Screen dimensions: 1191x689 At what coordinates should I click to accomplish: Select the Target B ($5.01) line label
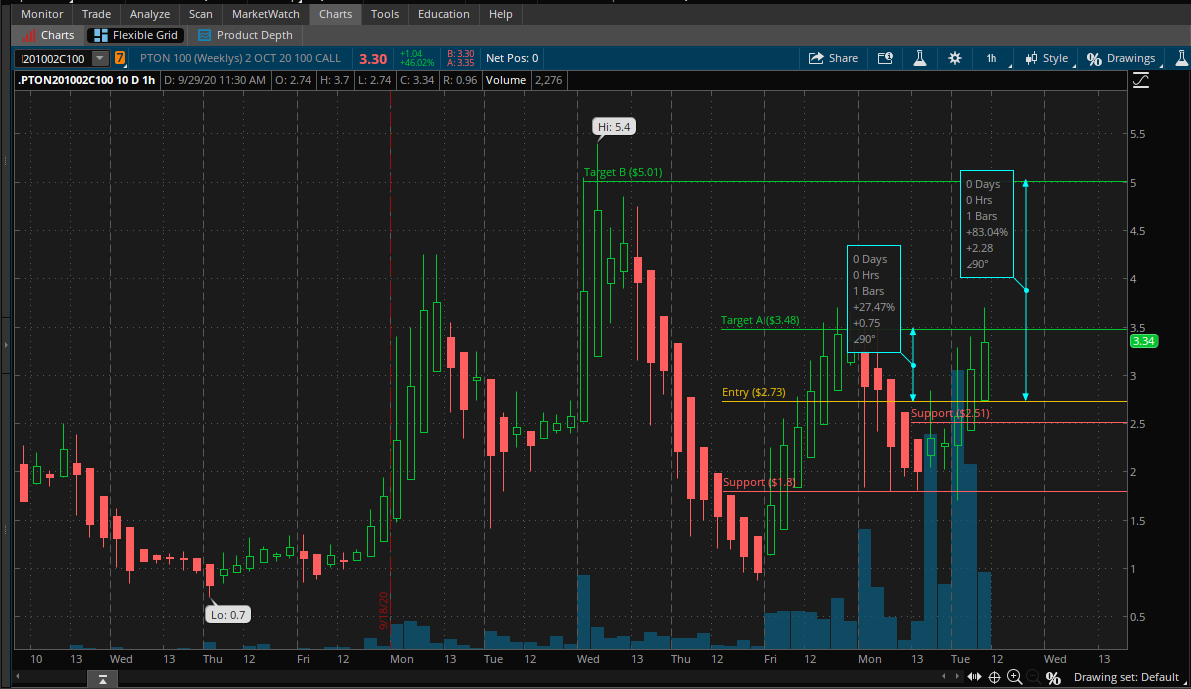coord(623,172)
